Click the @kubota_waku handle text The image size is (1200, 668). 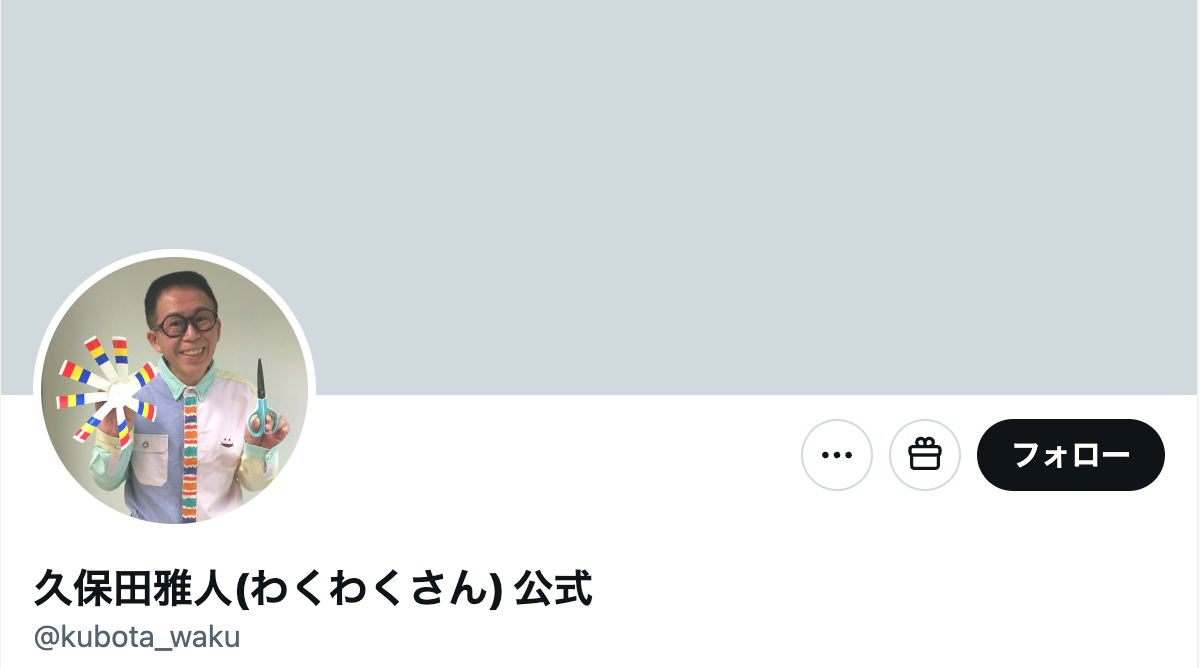137,637
